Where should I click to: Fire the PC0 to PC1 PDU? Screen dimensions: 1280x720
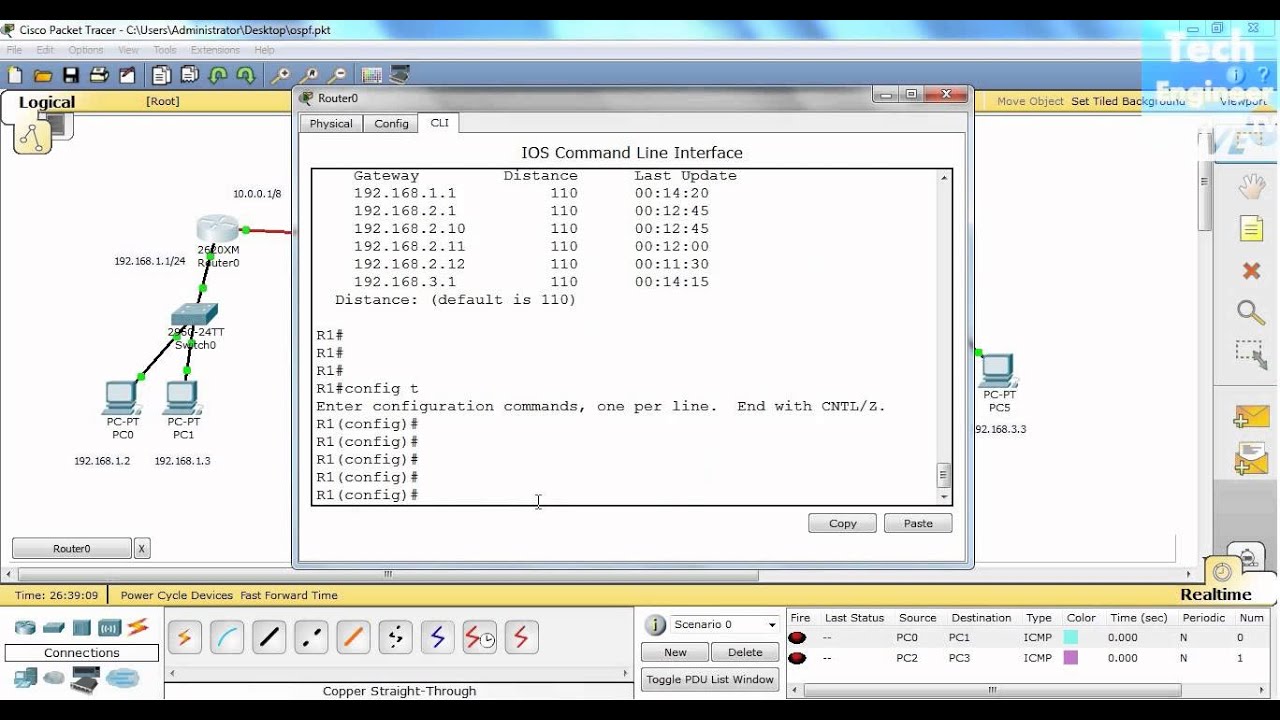point(797,638)
